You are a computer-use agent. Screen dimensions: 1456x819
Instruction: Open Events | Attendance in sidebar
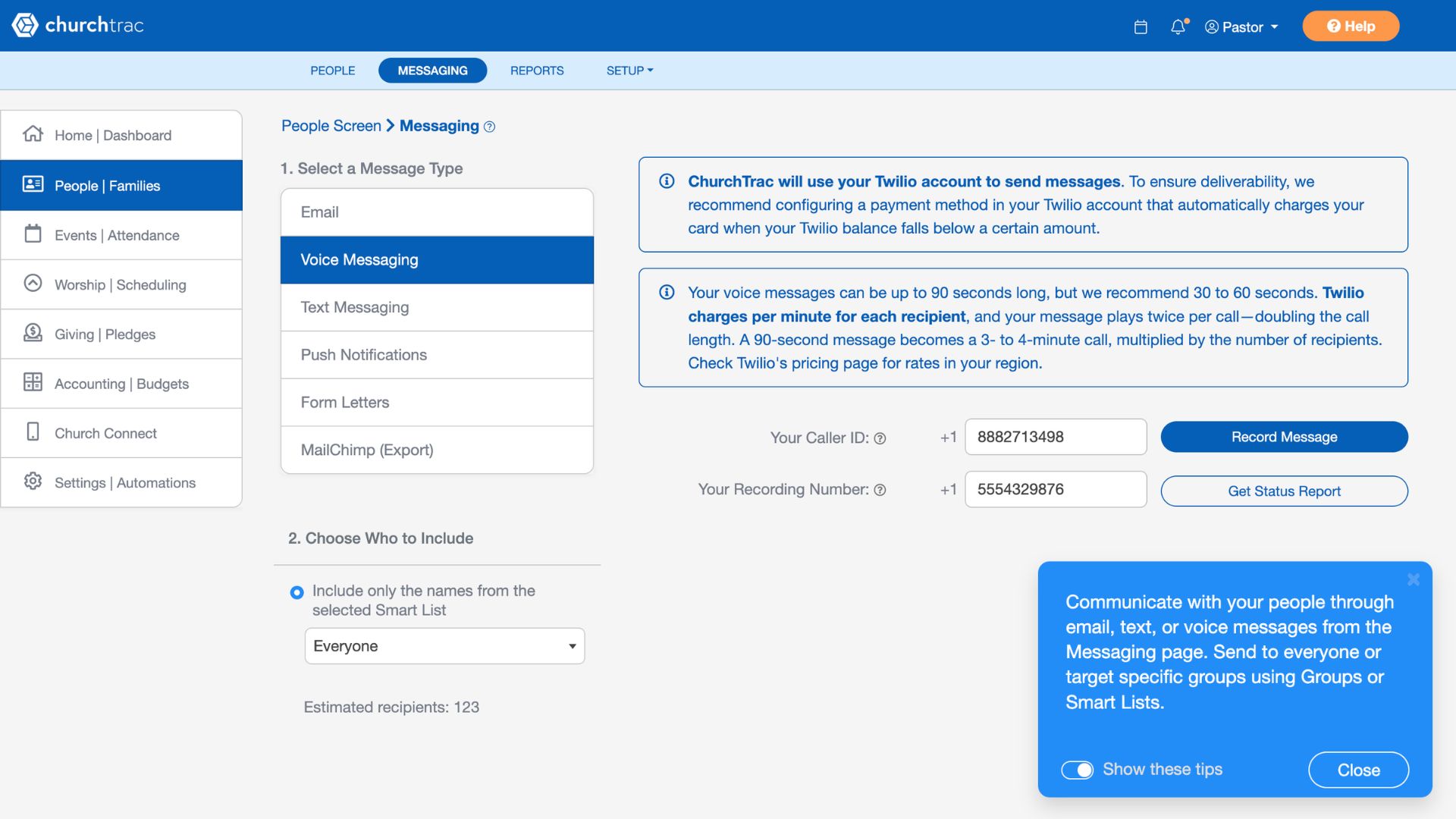pyautogui.click(x=121, y=235)
